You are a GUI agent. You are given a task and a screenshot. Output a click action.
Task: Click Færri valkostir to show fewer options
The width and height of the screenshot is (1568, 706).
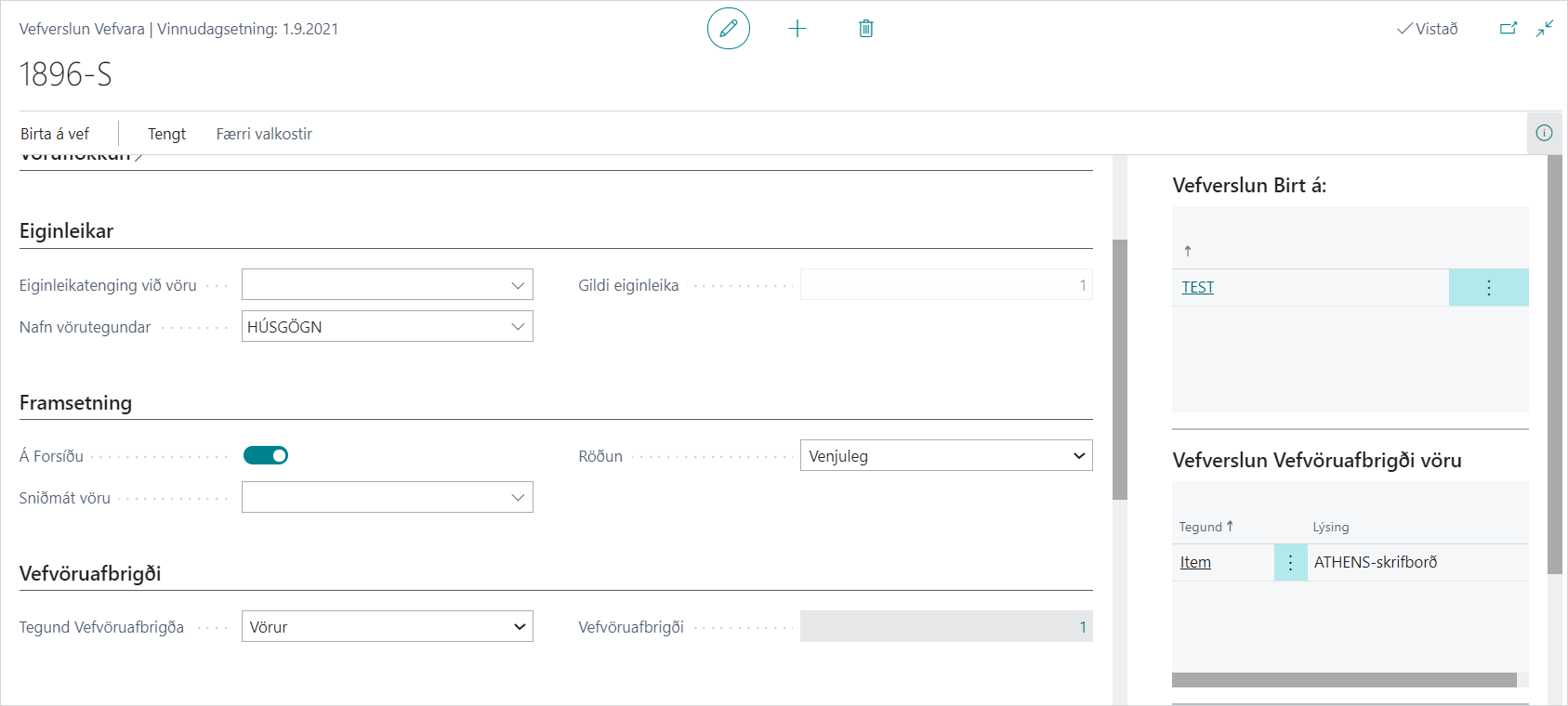click(x=264, y=134)
